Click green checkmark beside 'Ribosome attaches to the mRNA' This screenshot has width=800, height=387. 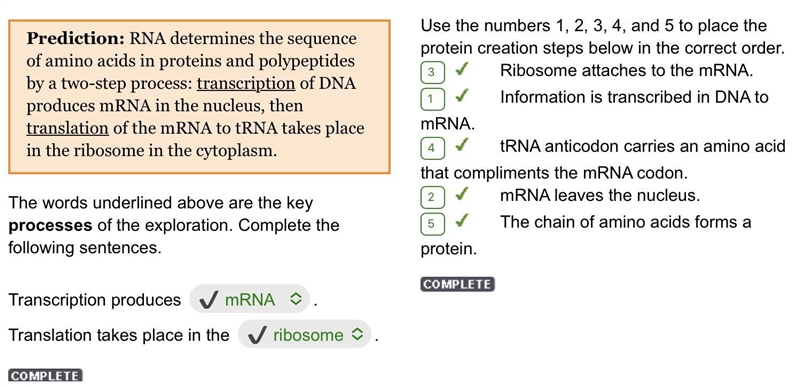point(461,69)
